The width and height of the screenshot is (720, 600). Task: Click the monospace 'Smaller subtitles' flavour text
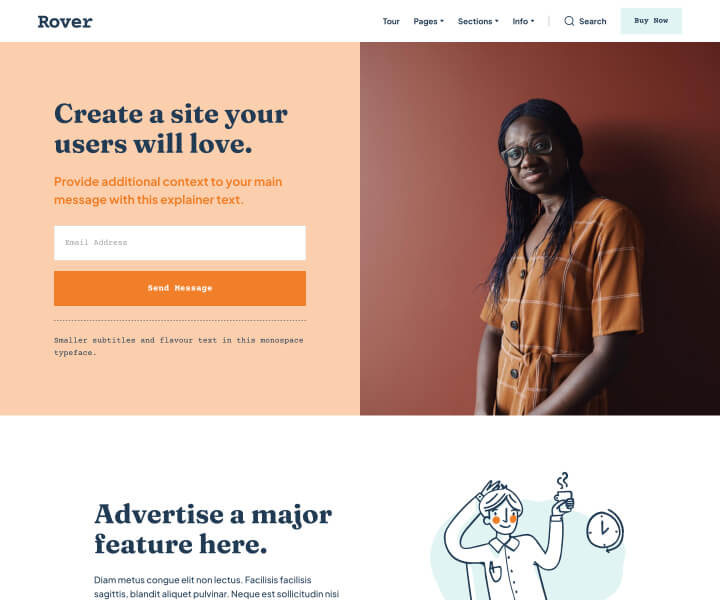pos(179,346)
